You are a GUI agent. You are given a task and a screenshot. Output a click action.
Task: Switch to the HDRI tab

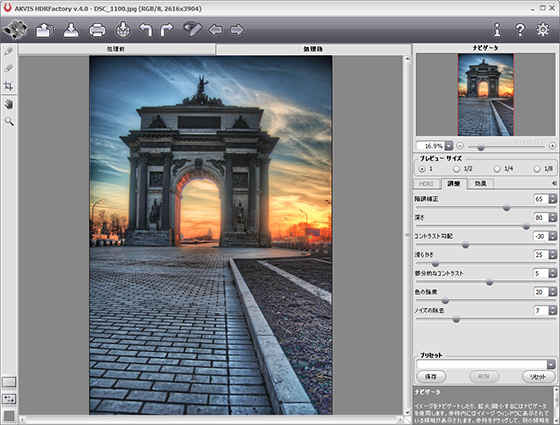[426, 184]
